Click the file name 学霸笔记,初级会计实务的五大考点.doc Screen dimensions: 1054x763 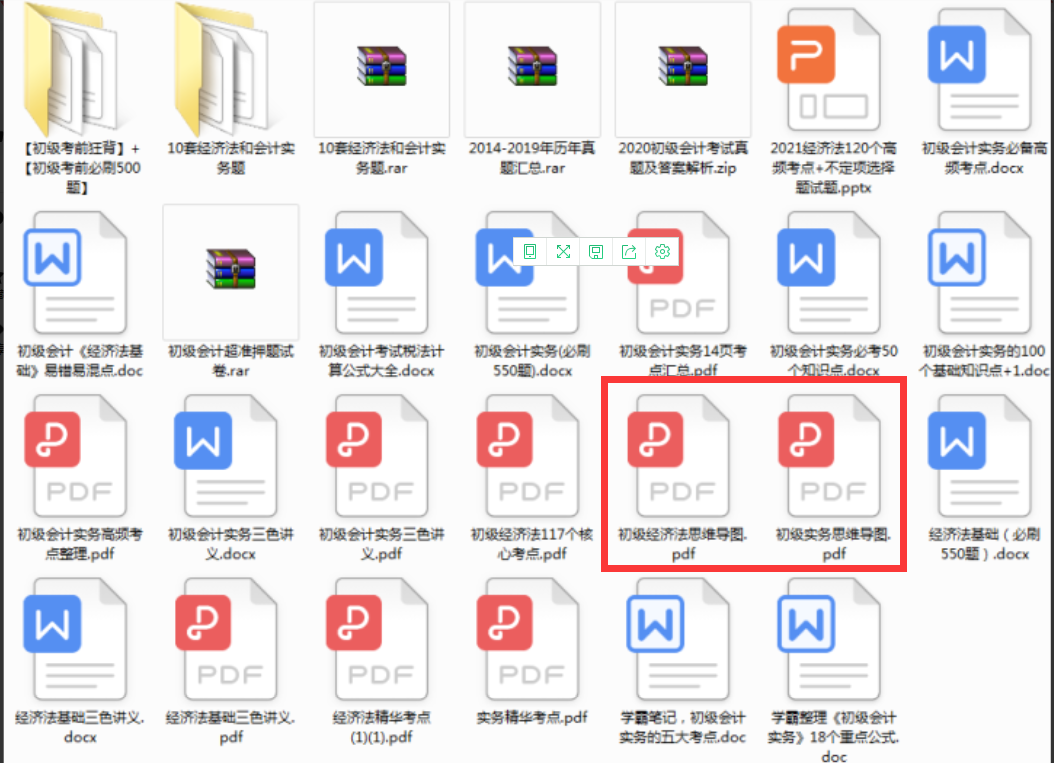[682, 727]
